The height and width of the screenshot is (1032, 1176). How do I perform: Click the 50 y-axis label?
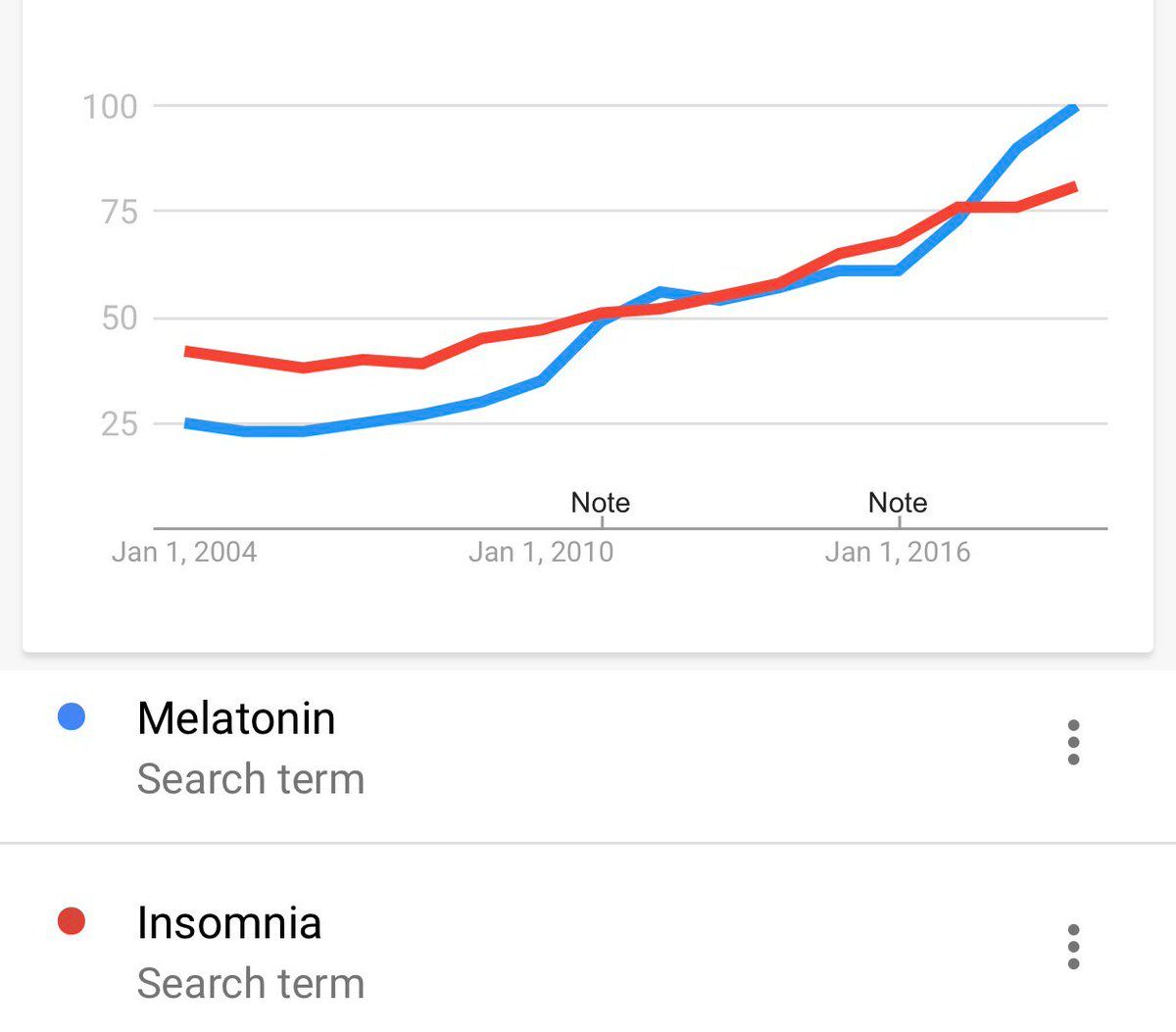pyautogui.click(x=120, y=319)
